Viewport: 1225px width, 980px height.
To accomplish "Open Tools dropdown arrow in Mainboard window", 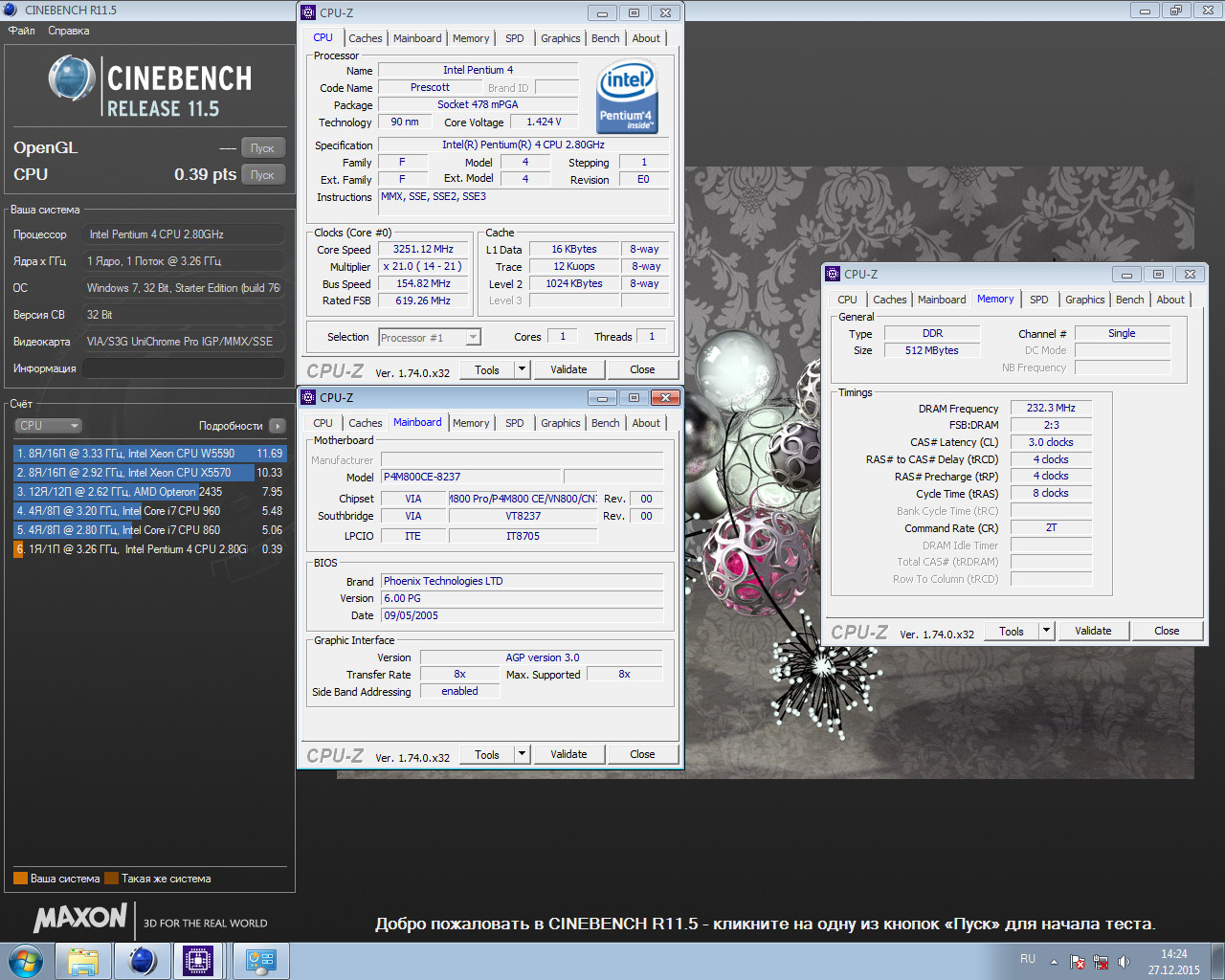I will 522,754.
